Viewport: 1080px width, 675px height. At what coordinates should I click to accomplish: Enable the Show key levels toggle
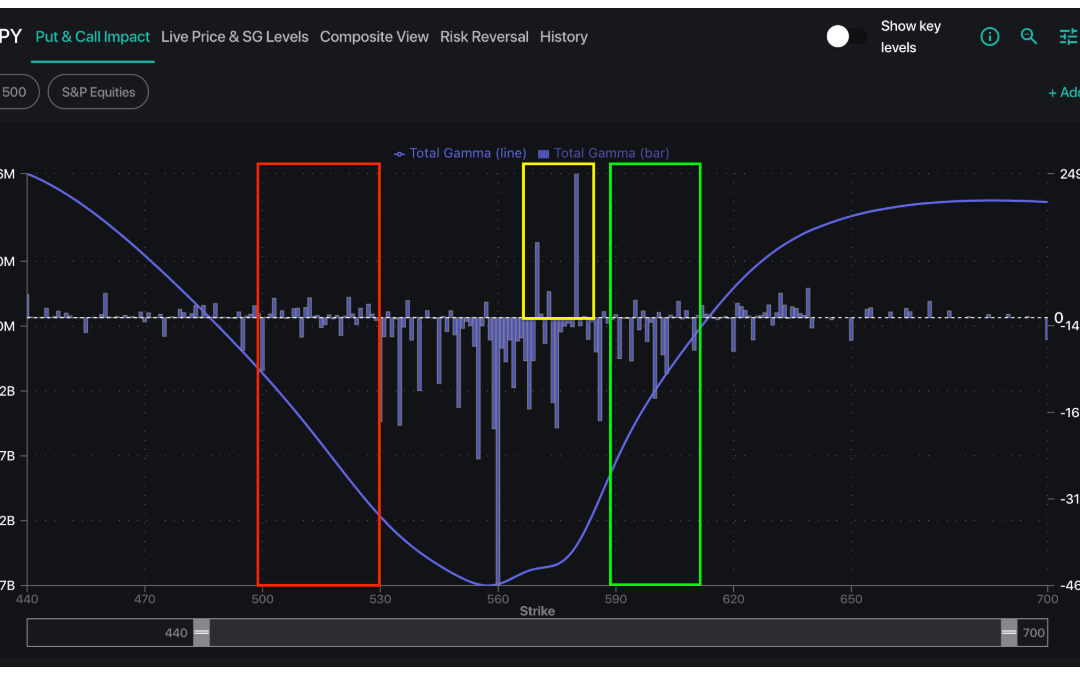[x=847, y=35]
